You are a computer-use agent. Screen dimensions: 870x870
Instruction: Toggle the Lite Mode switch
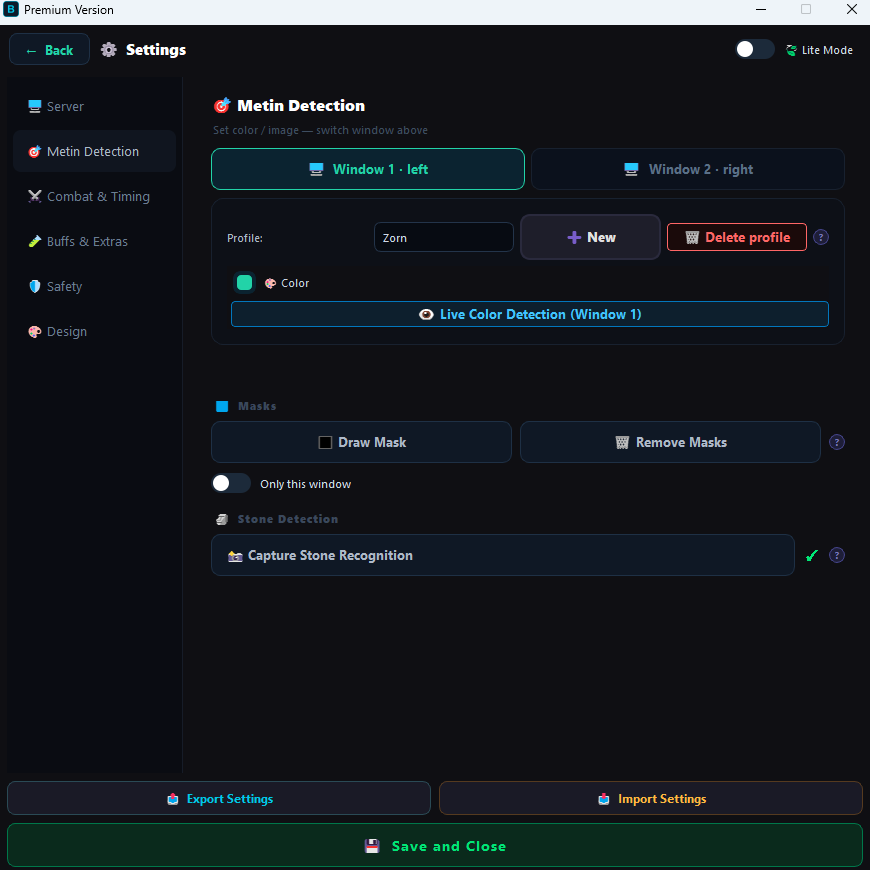click(755, 49)
